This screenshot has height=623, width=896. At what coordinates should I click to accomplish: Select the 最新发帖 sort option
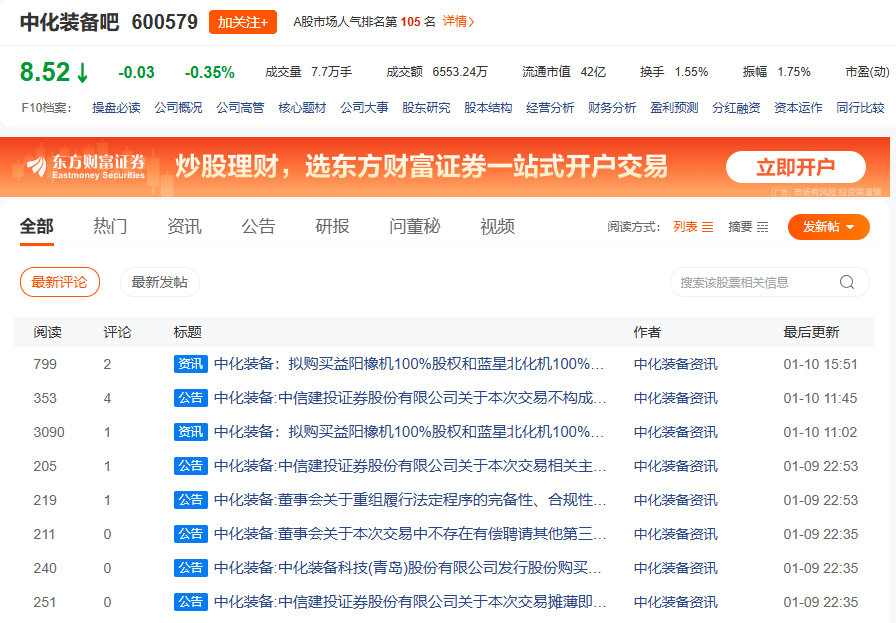point(160,282)
